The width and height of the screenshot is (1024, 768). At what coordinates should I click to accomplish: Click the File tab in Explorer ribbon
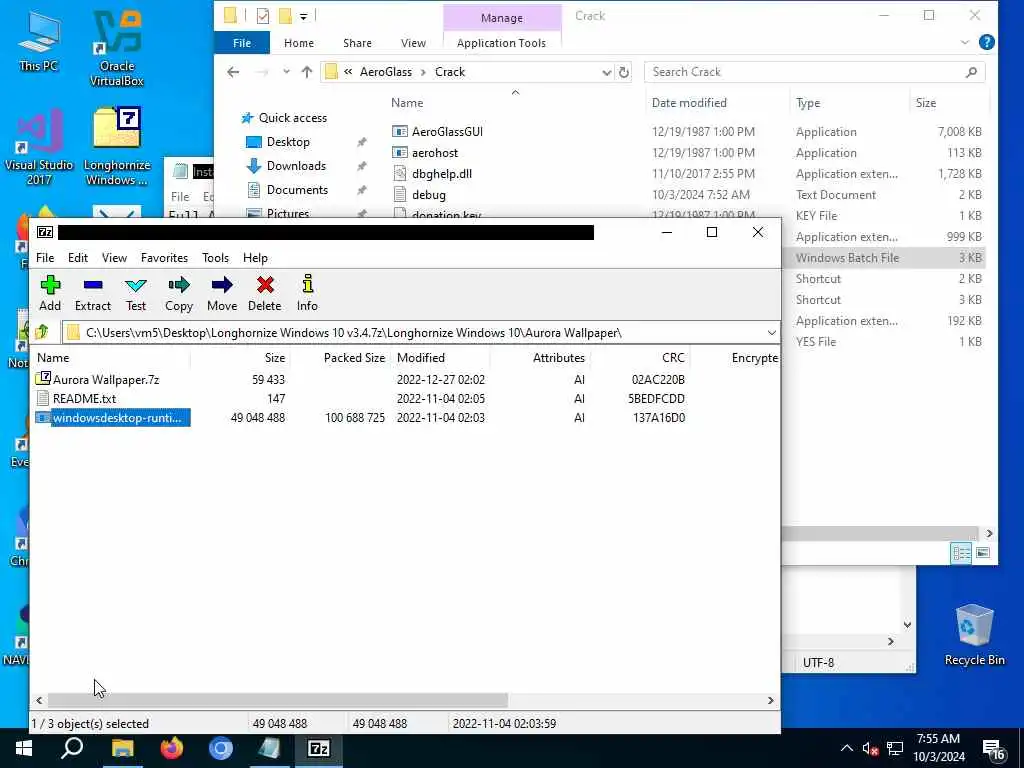[x=242, y=43]
